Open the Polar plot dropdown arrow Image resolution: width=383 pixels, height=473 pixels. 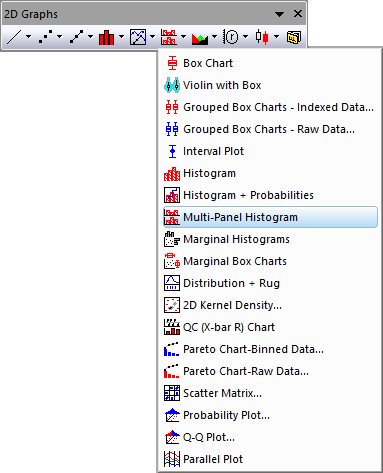click(x=245, y=37)
